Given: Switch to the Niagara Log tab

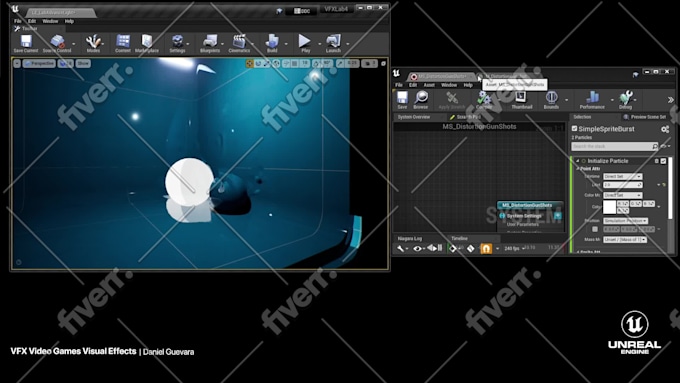Looking at the screenshot, I should 409,239.
